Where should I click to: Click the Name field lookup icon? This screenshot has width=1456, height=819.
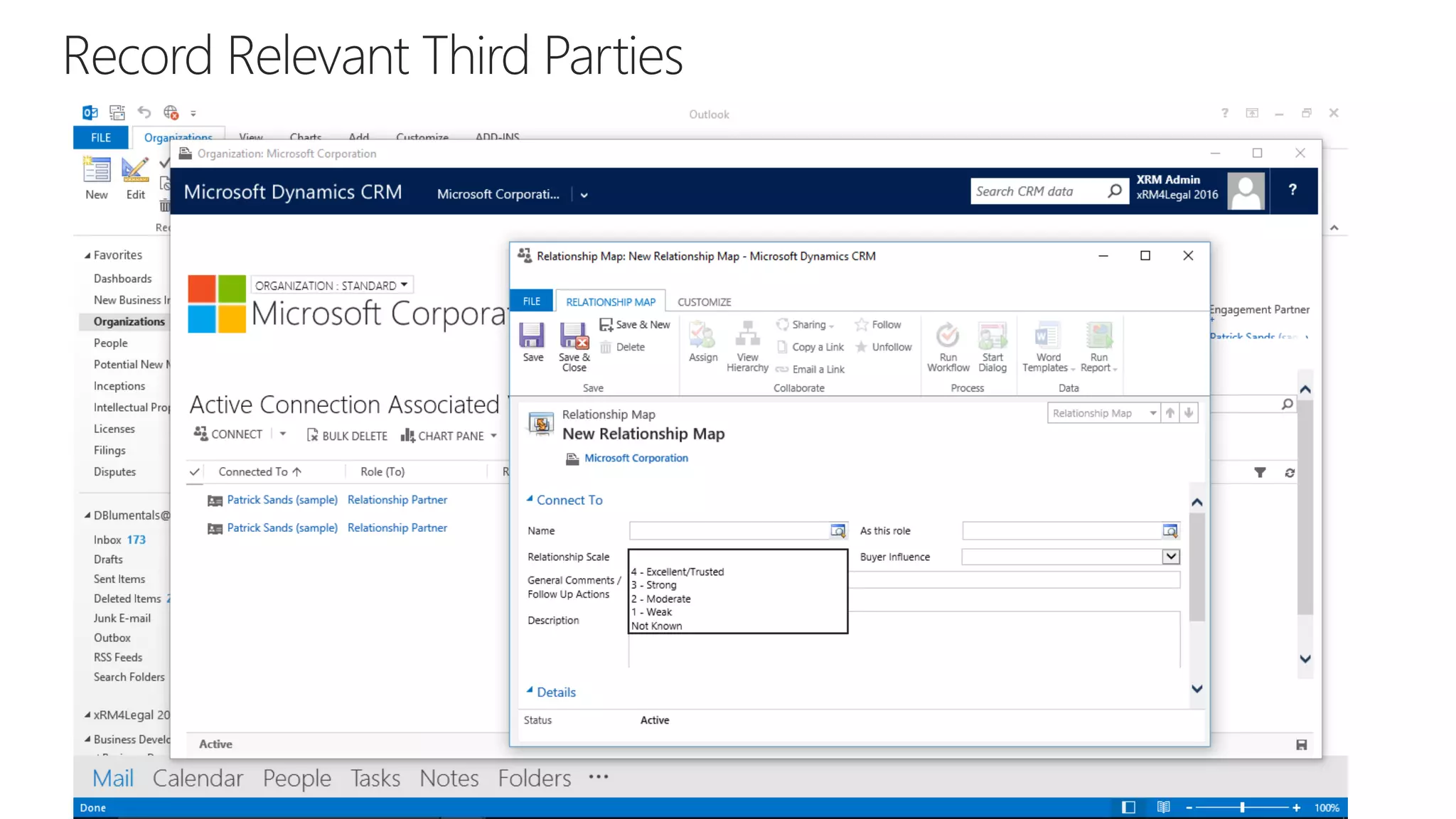click(x=838, y=531)
